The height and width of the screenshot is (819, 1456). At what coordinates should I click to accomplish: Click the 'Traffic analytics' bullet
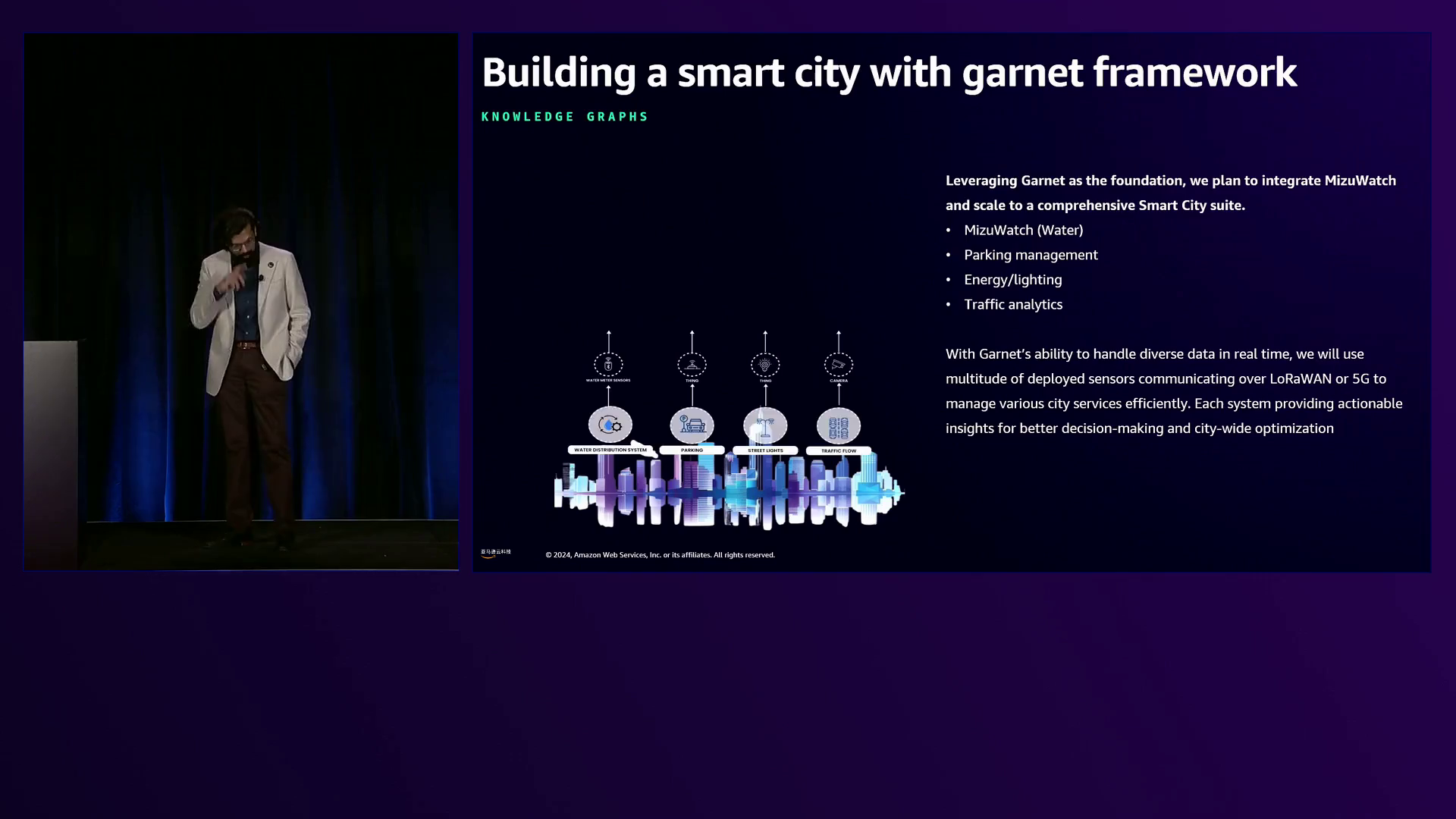point(1013,304)
